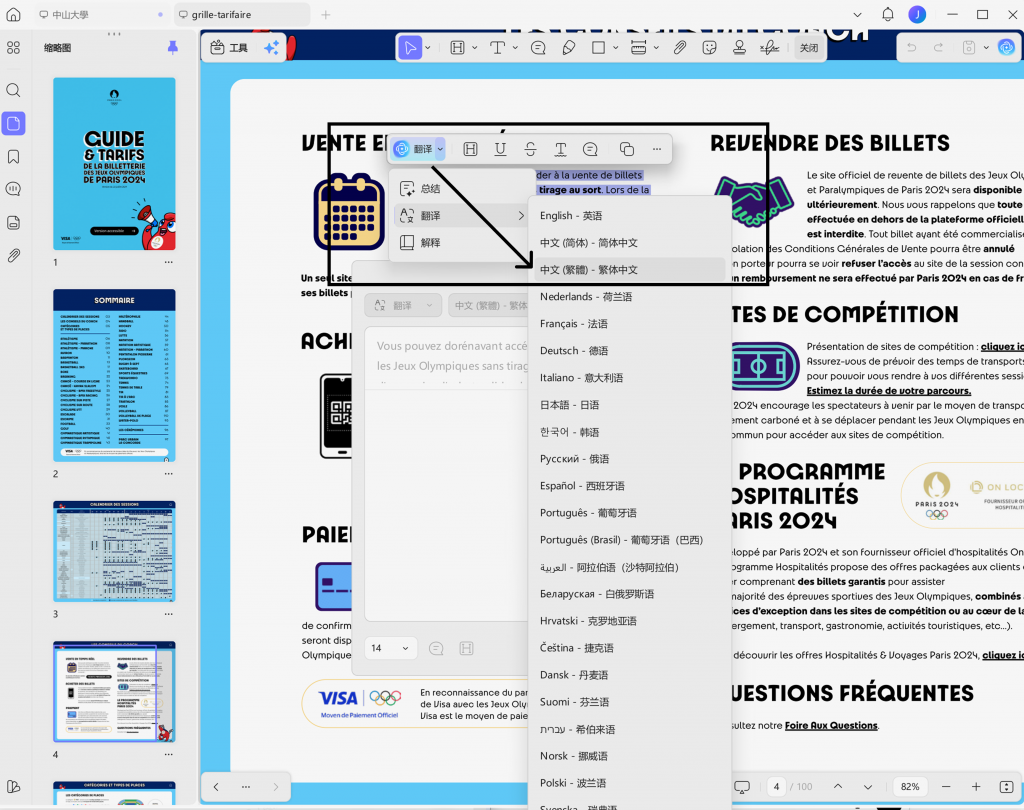Open the bookmarks panel in the sidebar
Screen dimensions: 1024x810
tap(13, 157)
